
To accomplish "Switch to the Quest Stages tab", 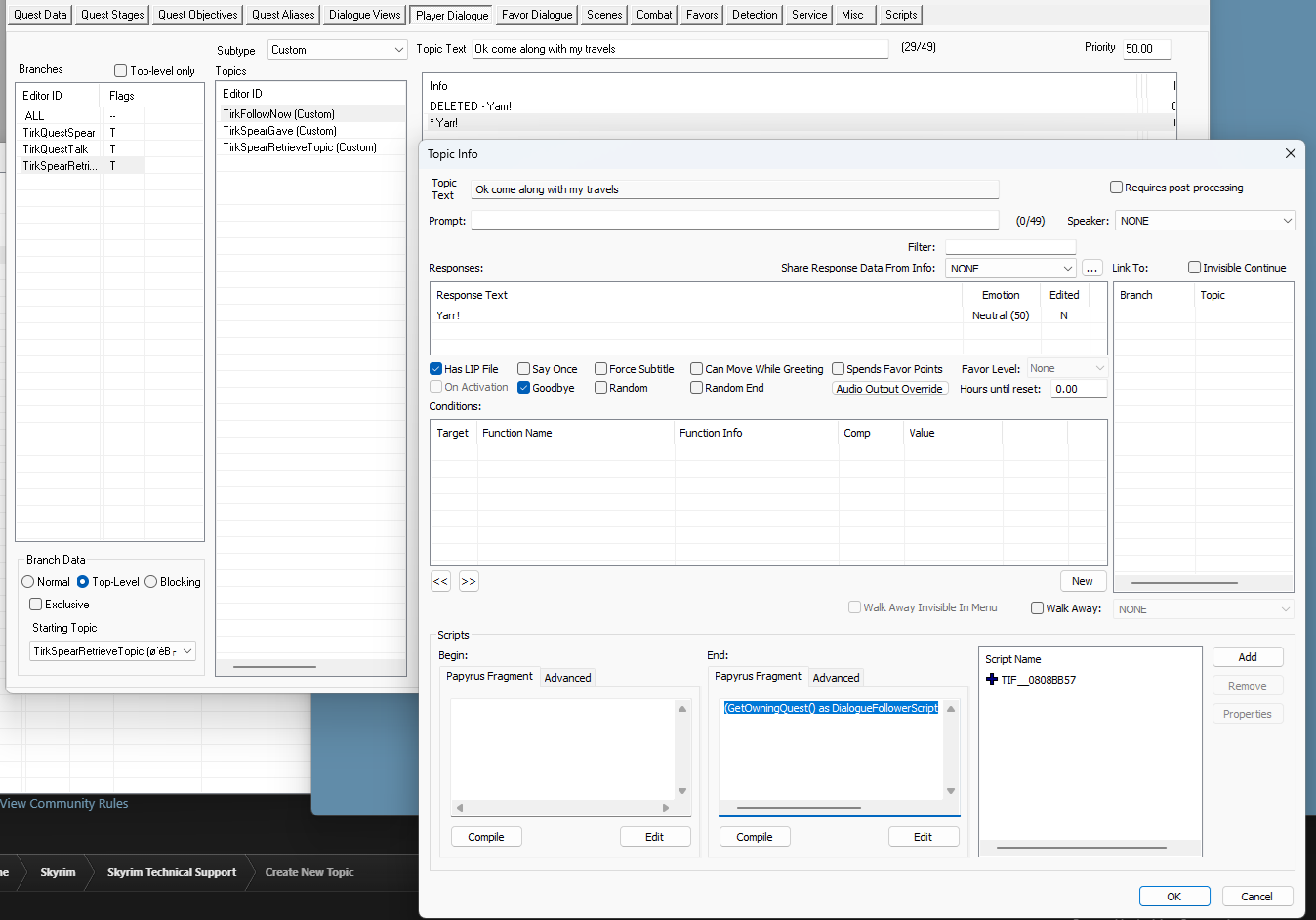I will coord(111,14).
